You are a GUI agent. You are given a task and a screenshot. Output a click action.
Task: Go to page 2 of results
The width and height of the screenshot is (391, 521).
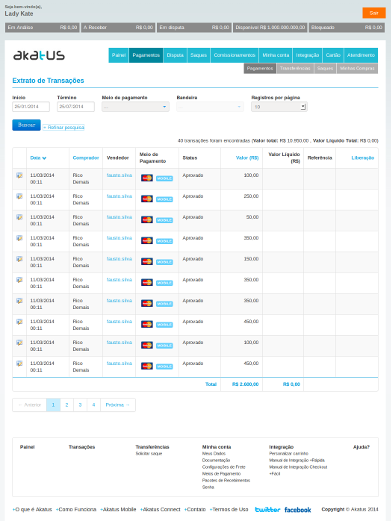pos(67,405)
